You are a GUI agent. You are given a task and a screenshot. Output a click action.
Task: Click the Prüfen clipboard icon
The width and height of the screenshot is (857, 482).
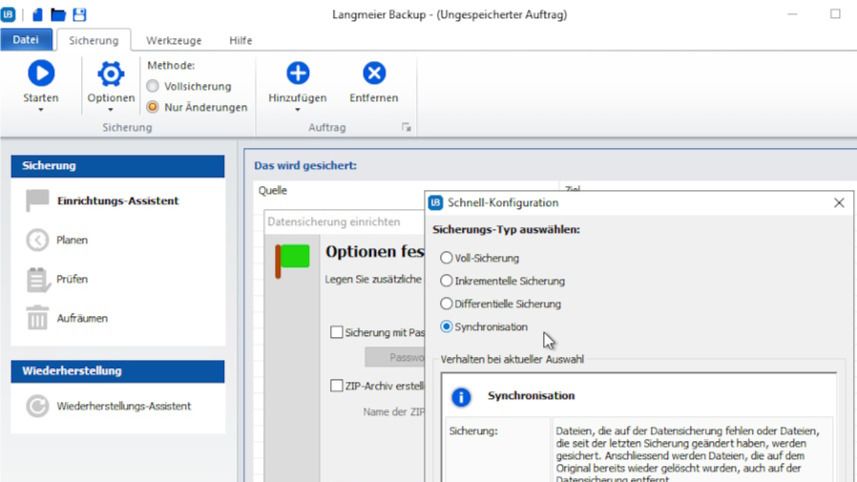tap(38, 280)
